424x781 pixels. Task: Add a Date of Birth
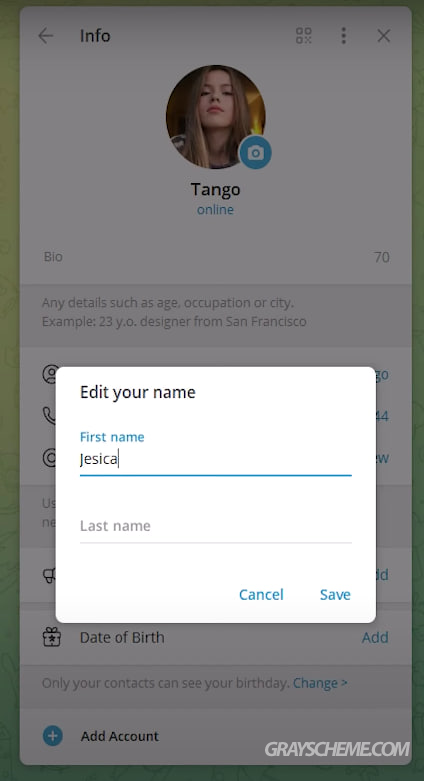coord(375,637)
